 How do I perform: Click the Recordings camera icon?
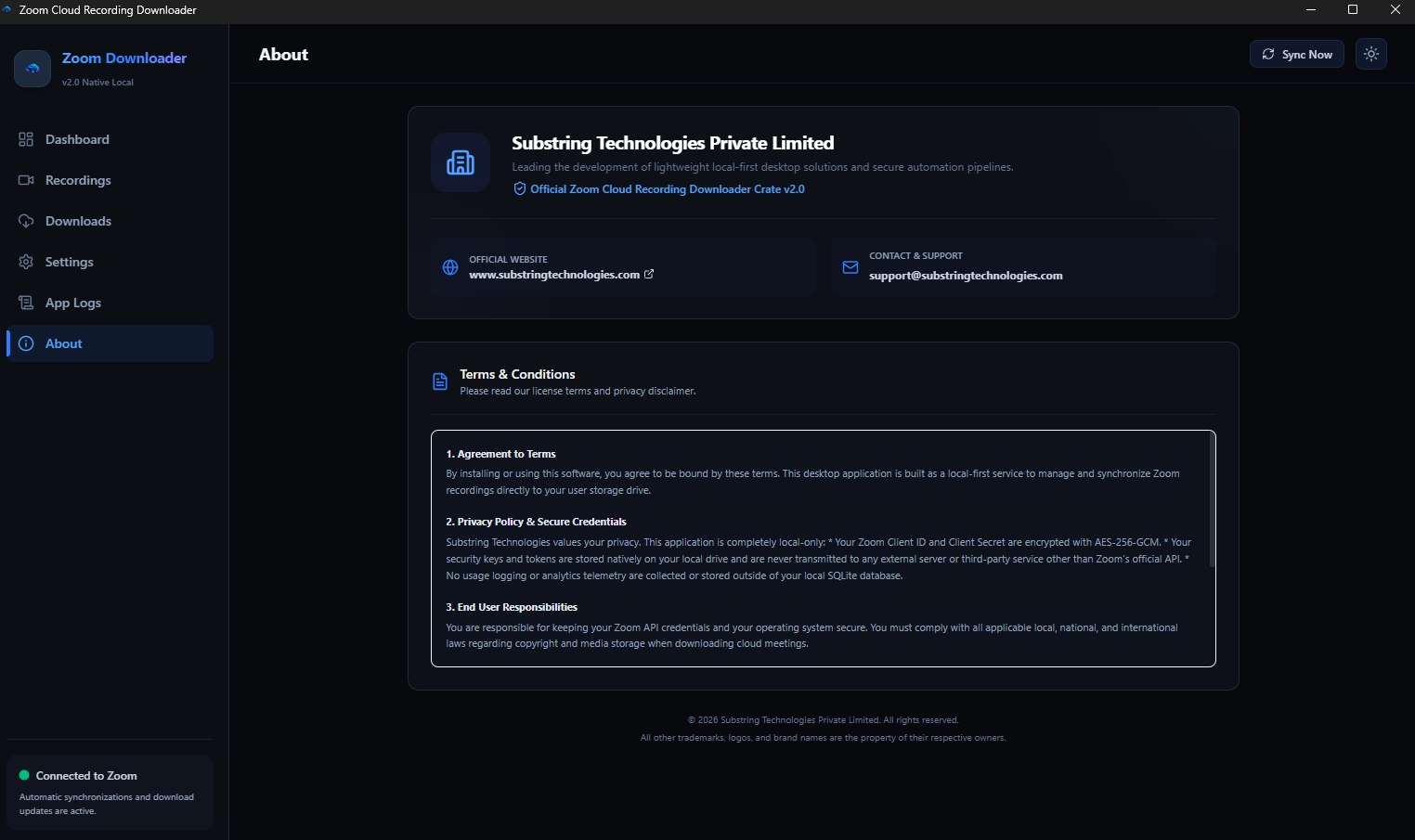click(26, 180)
